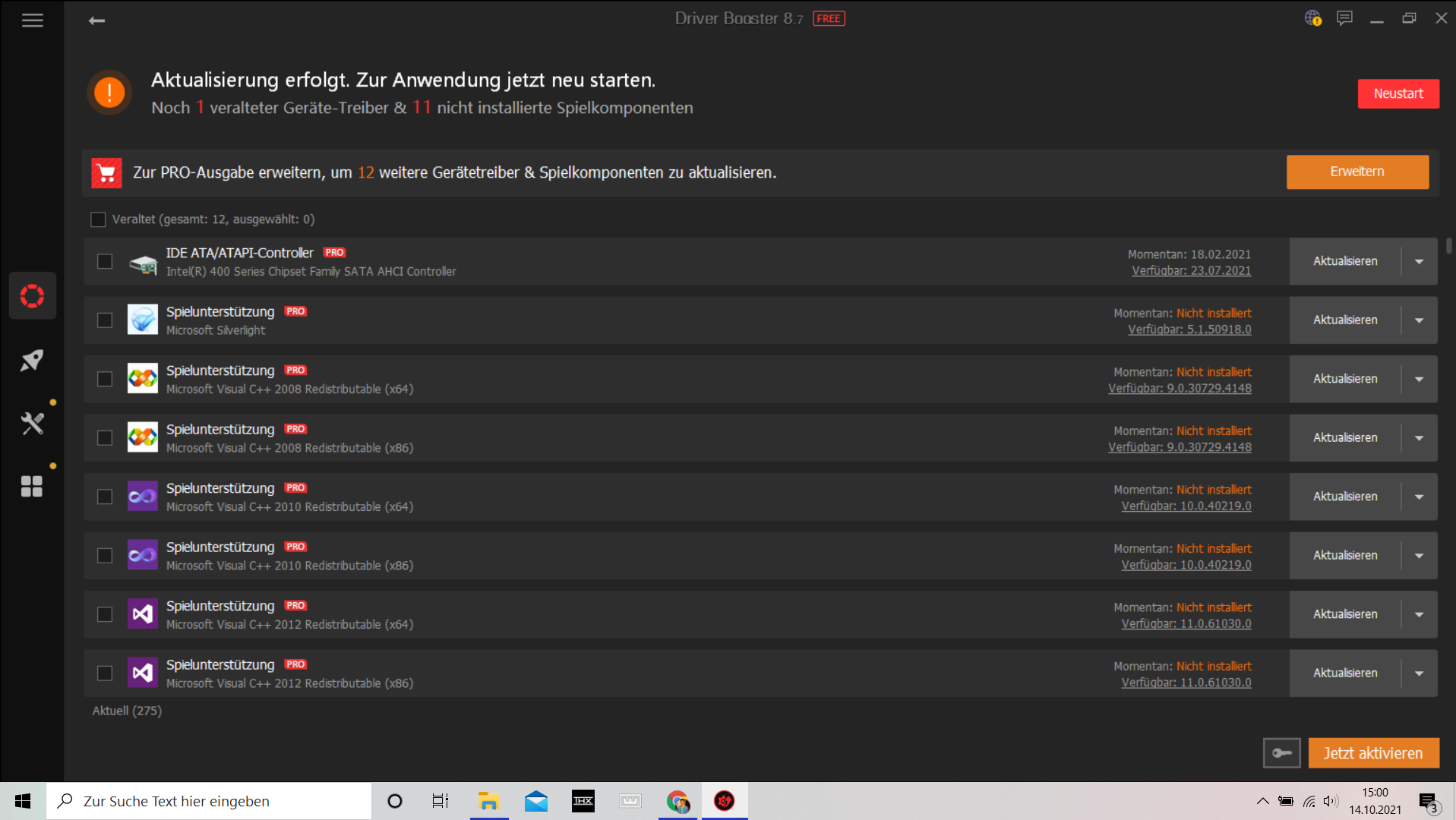The height and width of the screenshot is (820, 1456).
Task: Check the IDE ATA/ATAPI-Controller checkbox
Action: (105, 261)
